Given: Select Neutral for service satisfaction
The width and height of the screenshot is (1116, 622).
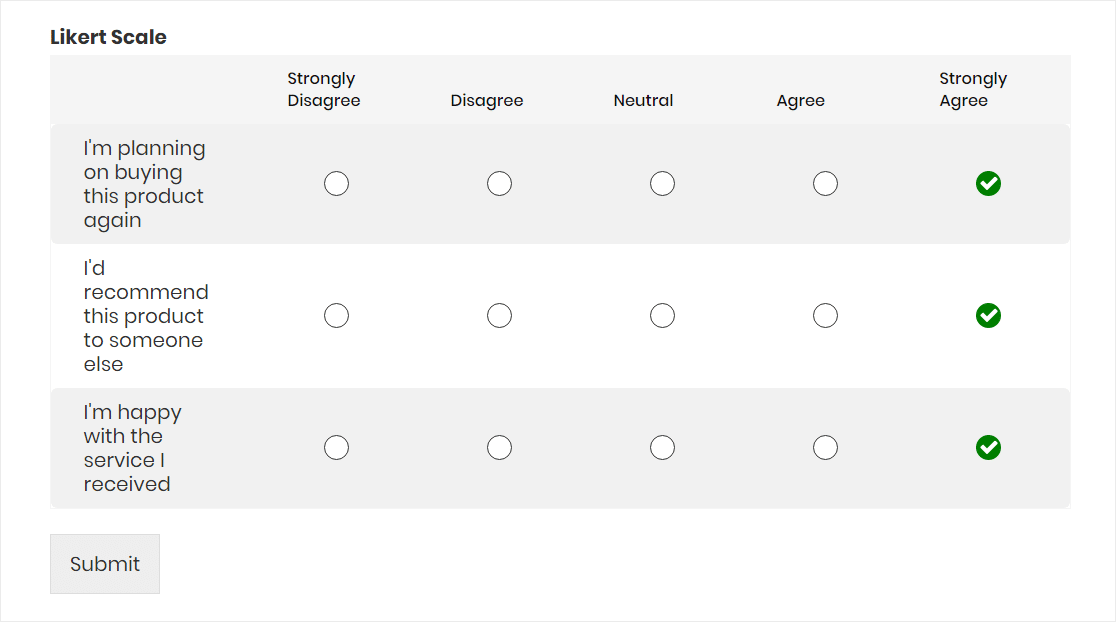Looking at the screenshot, I should pyautogui.click(x=662, y=447).
